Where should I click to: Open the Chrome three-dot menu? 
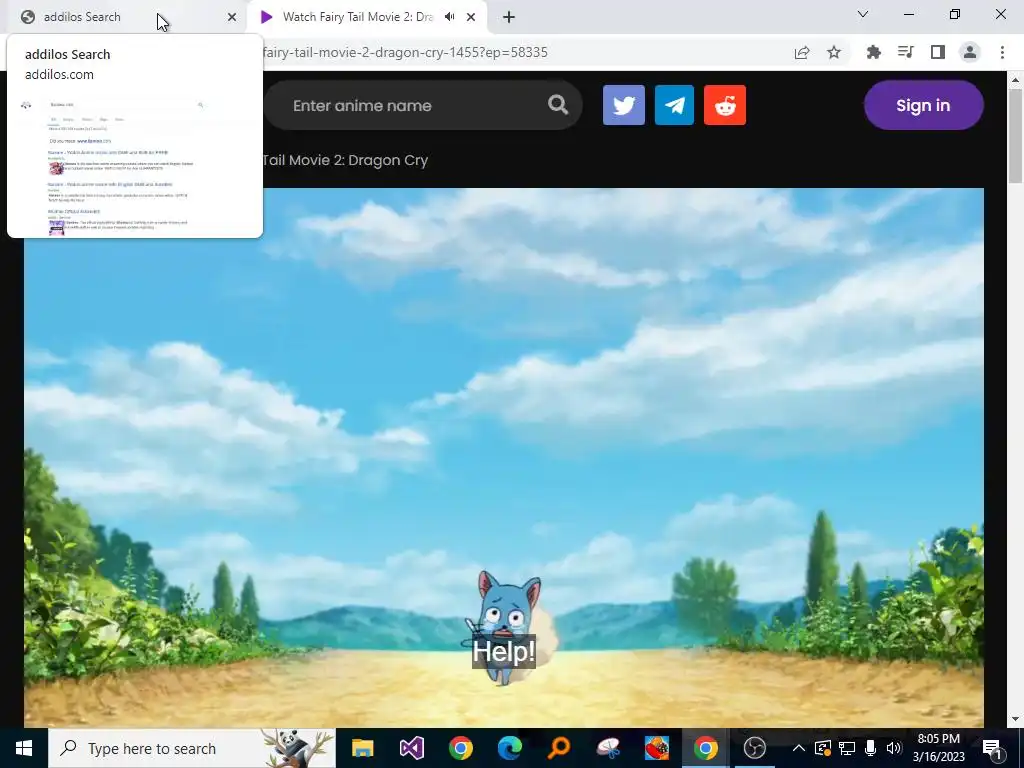click(x=1002, y=52)
